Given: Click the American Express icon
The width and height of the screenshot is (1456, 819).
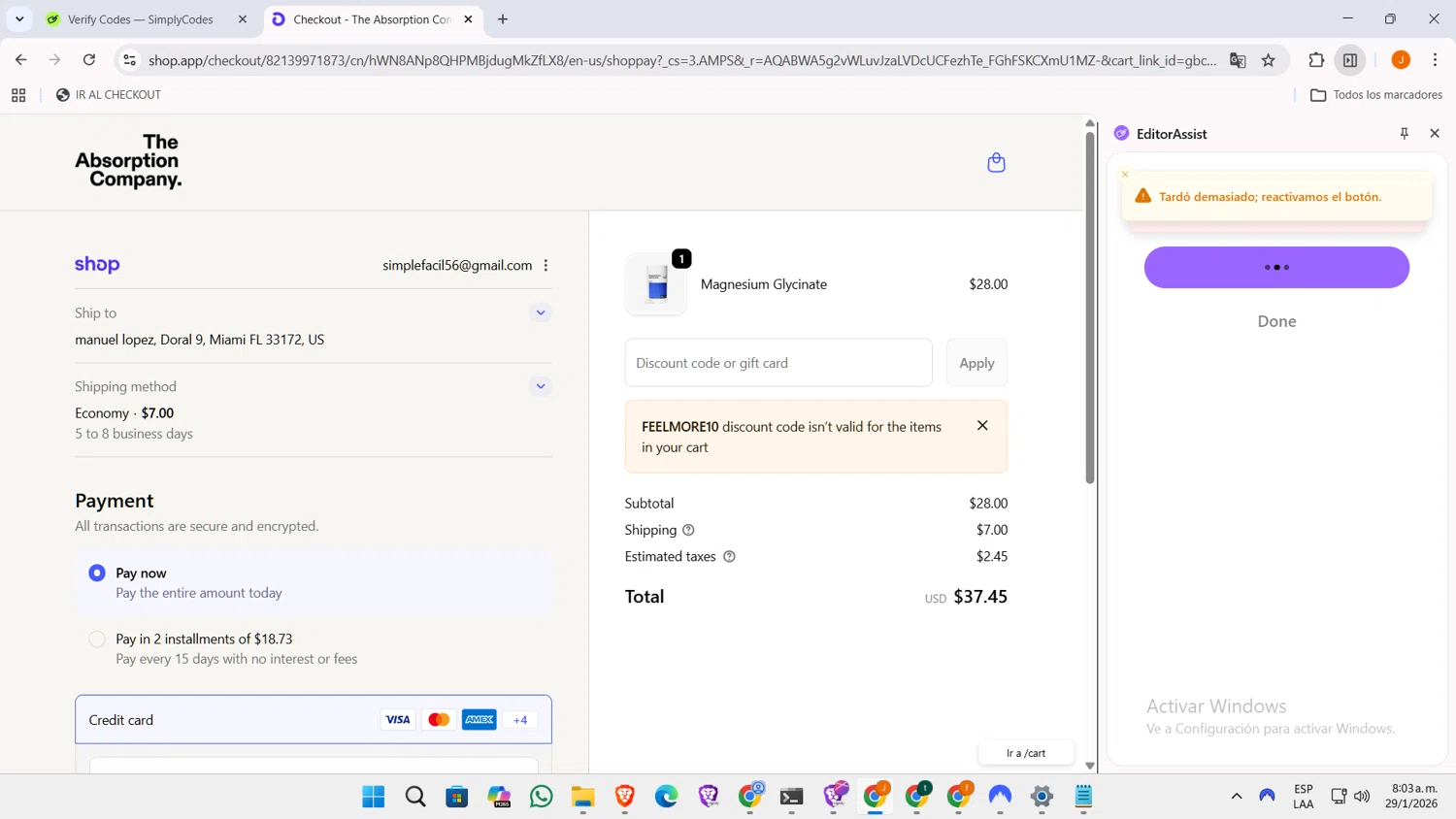Looking at the screenshot, I should [480, 720].
